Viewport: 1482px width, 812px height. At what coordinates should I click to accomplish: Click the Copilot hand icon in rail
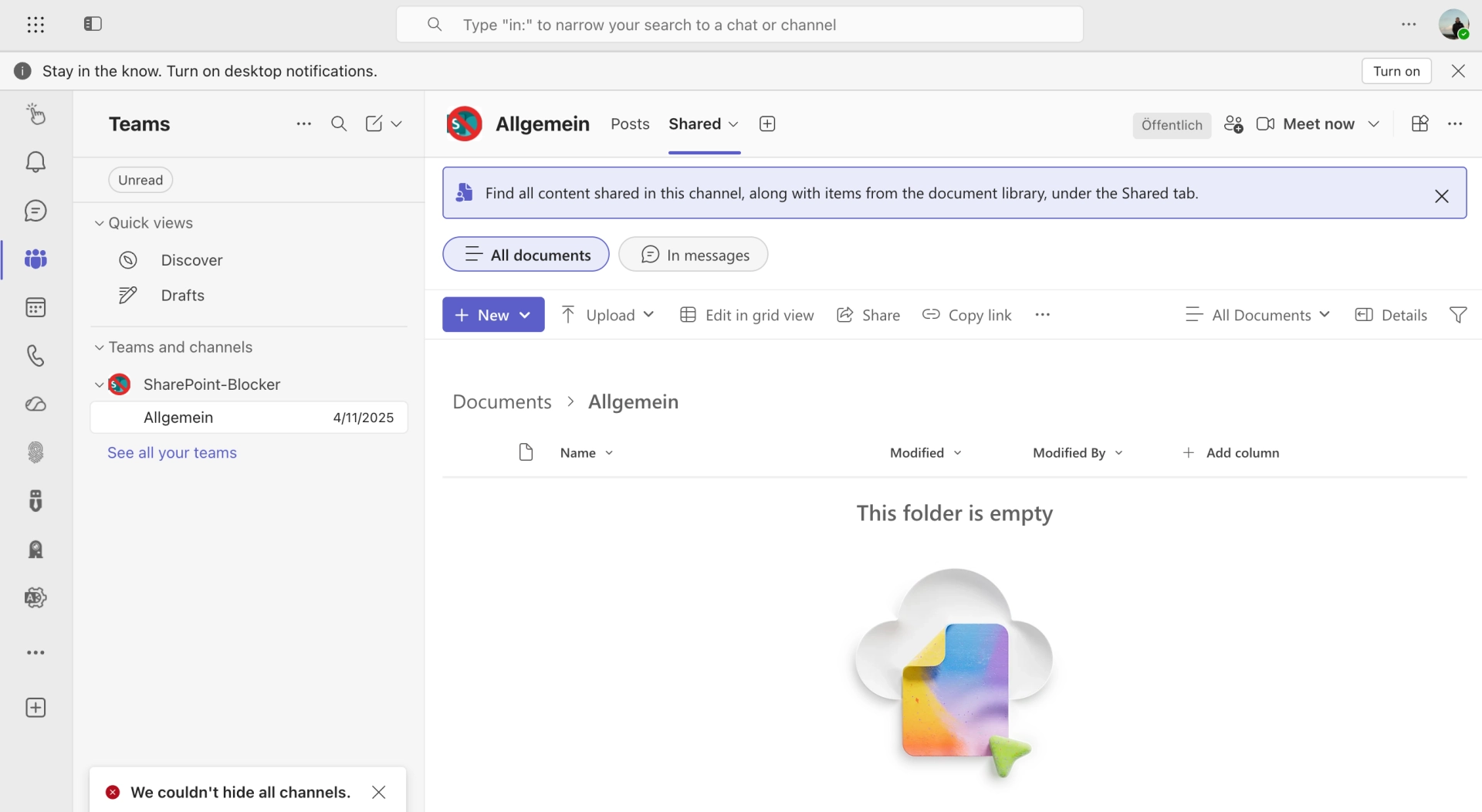point(36,113)
